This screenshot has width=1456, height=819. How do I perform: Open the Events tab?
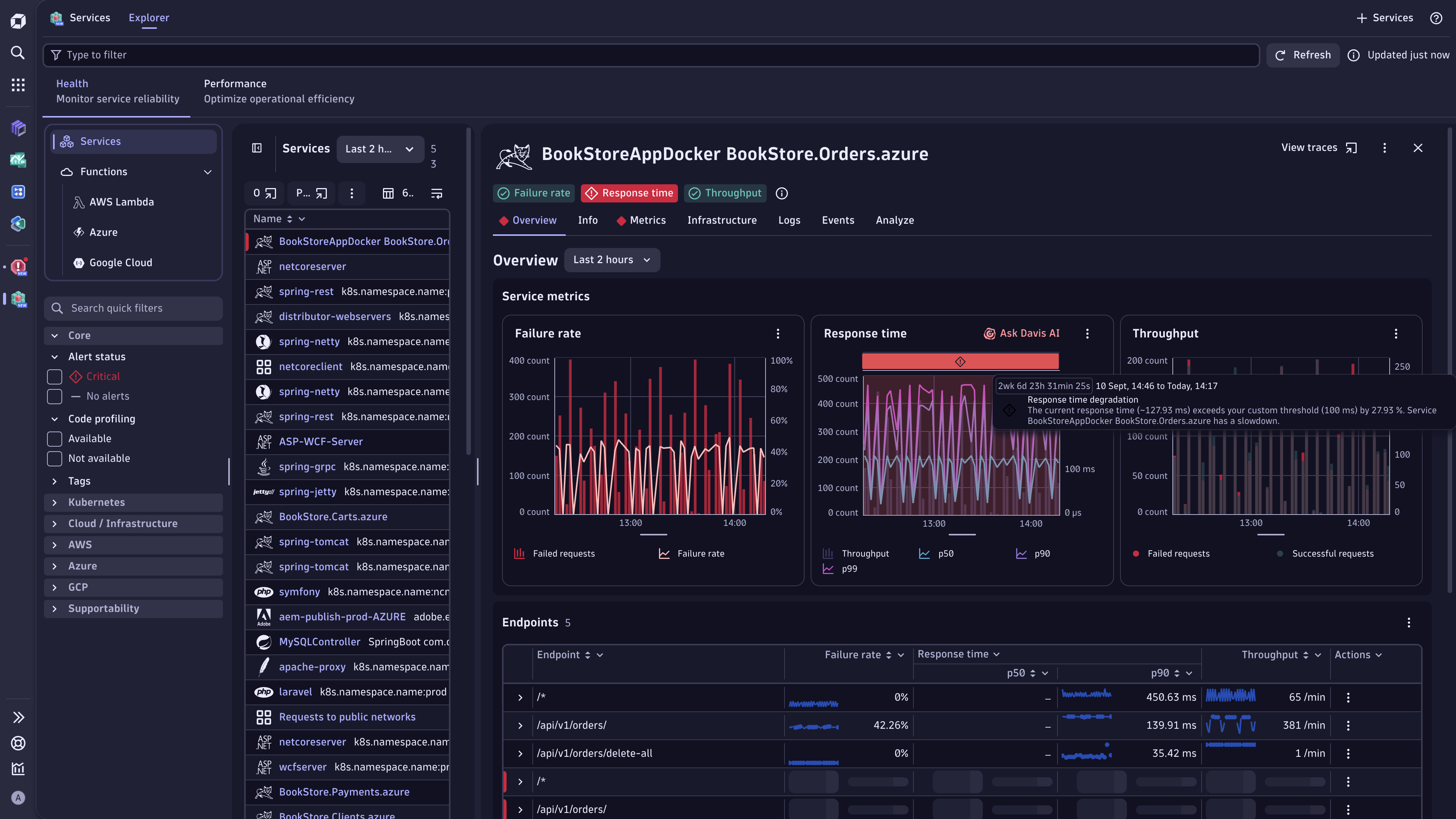coord(838,220)
